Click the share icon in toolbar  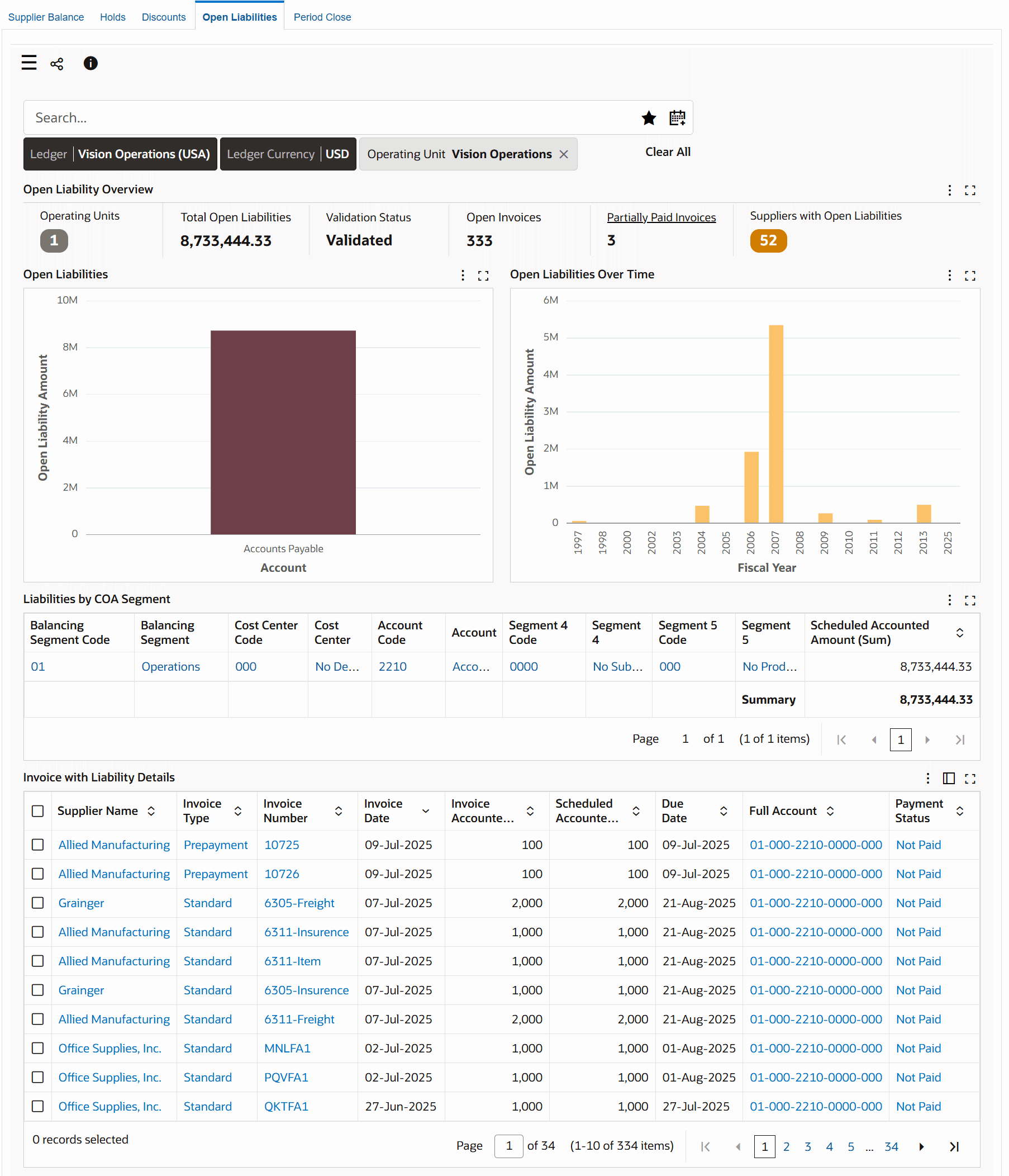click(x=57, y=64)
